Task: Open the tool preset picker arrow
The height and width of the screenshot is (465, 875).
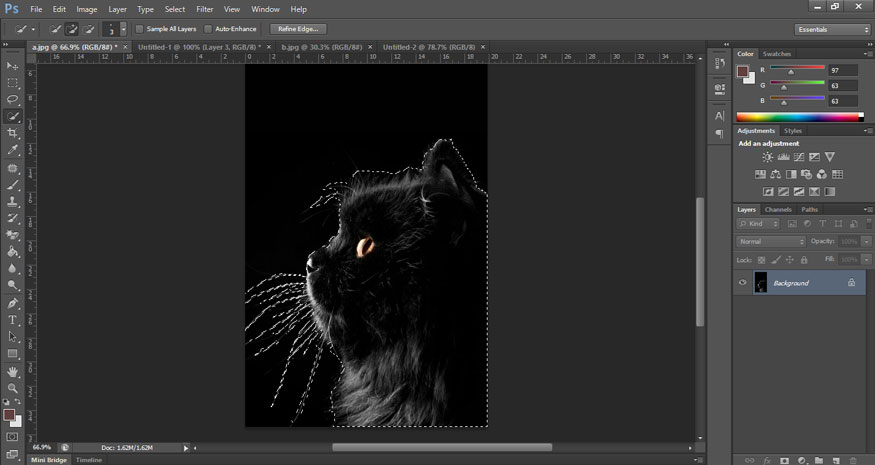Action: pyautogui.click(x=33, y=29)
